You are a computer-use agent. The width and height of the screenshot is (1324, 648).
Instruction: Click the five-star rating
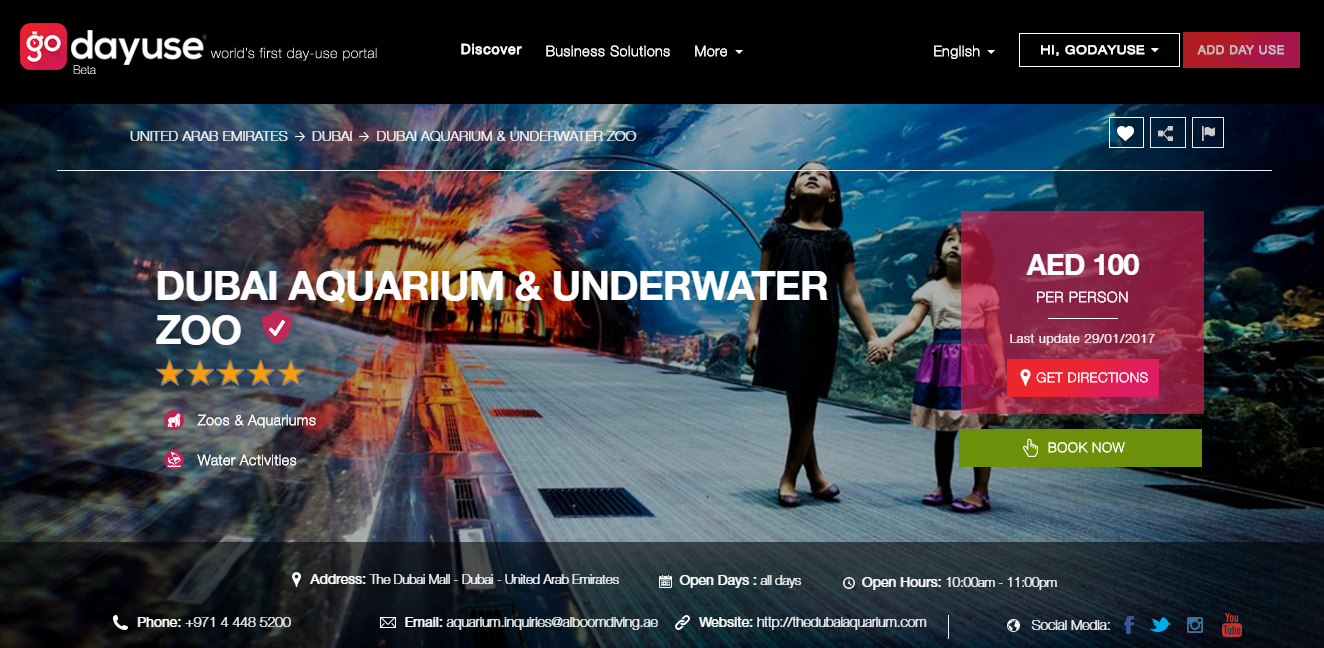[x=230, y=374]
